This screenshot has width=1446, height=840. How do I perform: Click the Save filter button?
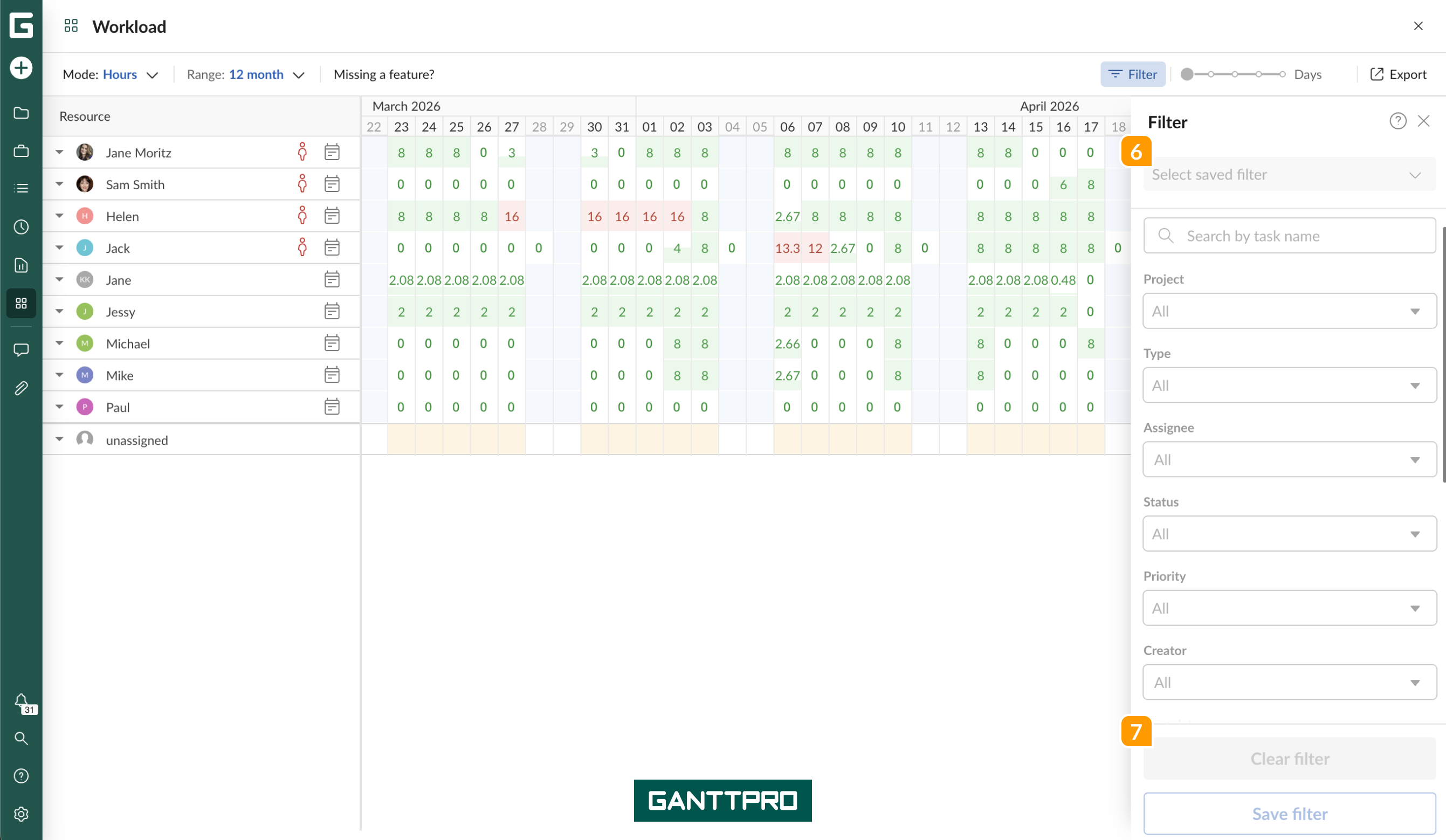[x=1289, y=814]
